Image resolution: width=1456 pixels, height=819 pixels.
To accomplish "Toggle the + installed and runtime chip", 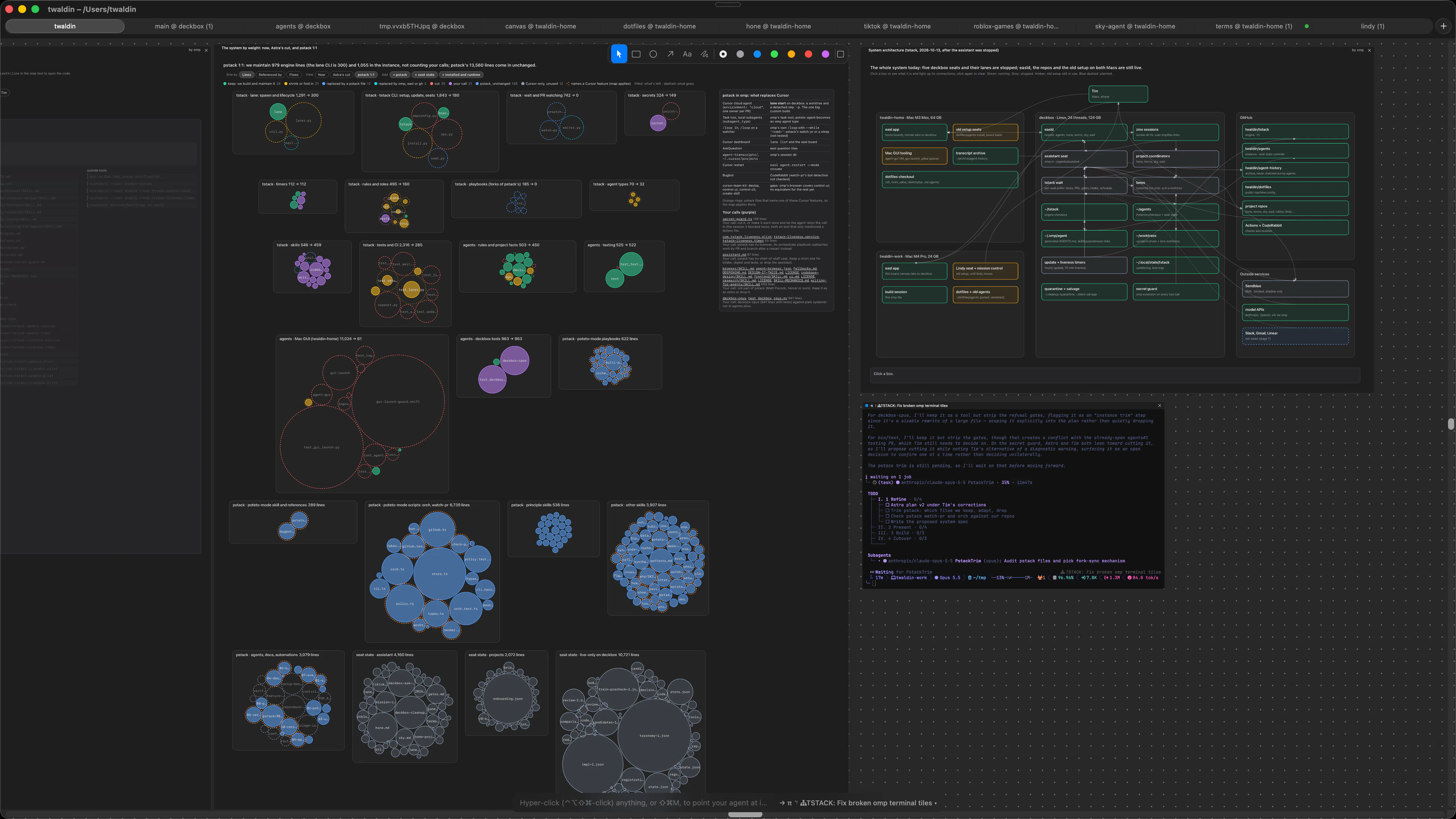I will coord(462,75).
